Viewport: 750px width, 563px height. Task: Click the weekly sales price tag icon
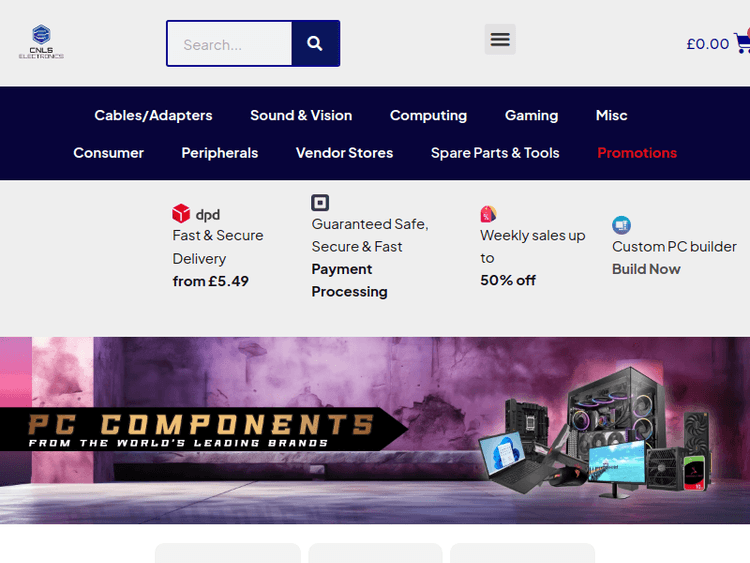[x=488, y=214]
